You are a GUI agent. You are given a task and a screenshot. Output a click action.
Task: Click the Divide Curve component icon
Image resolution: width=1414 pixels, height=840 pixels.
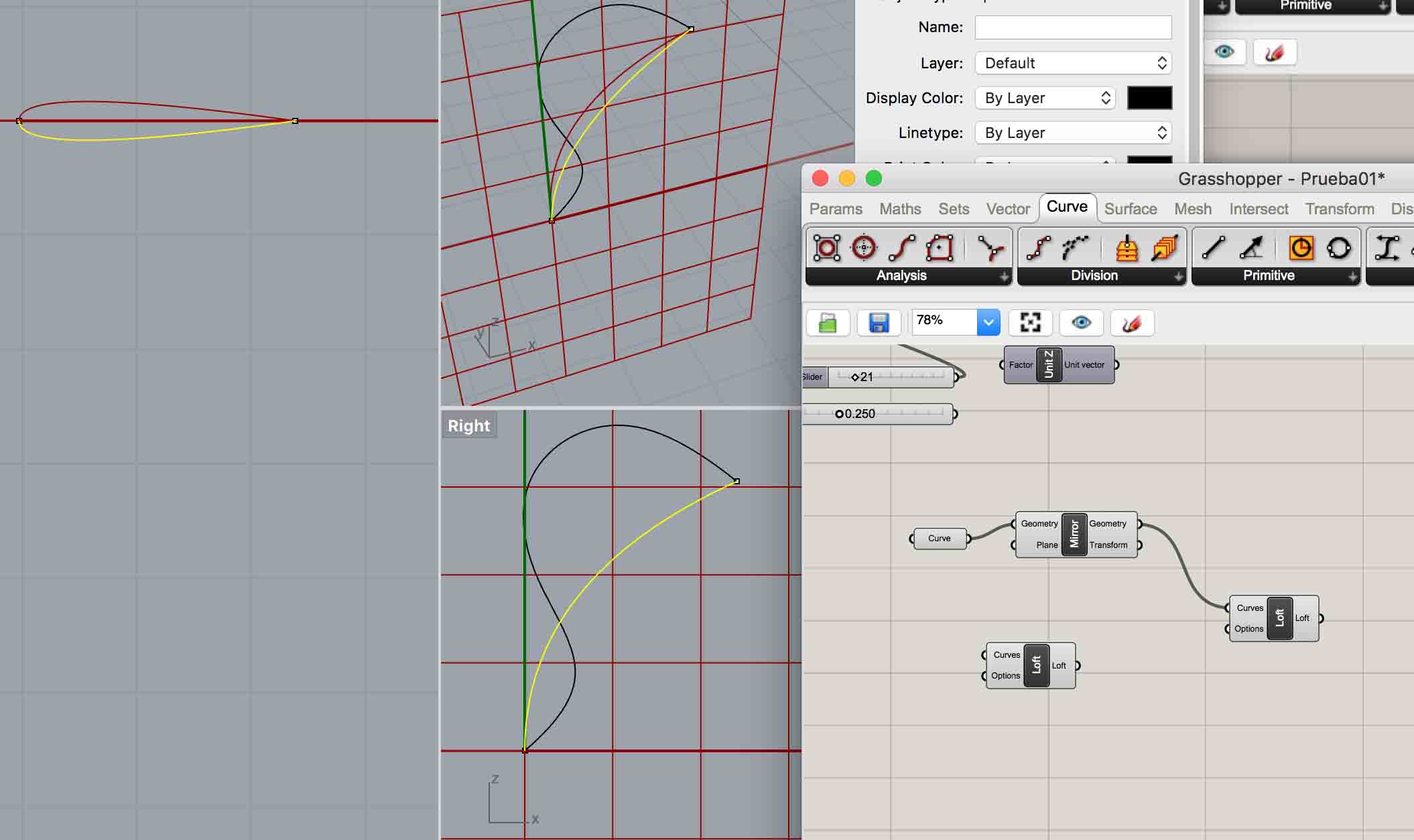tap(1038, 248)
